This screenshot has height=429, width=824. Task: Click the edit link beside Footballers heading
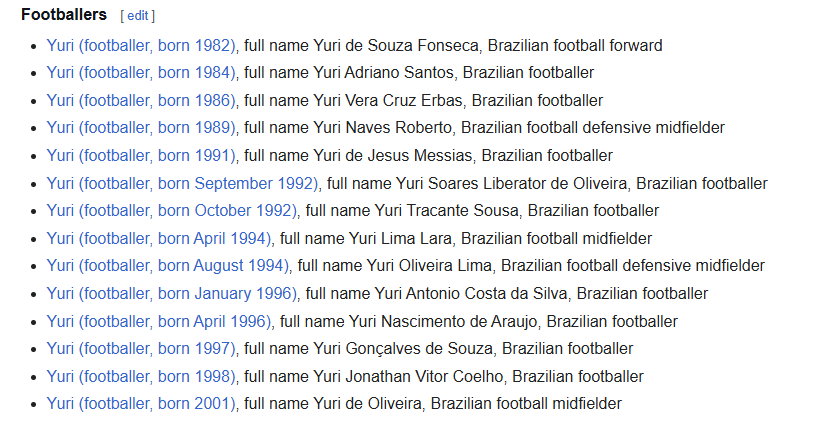coord(137,16)
